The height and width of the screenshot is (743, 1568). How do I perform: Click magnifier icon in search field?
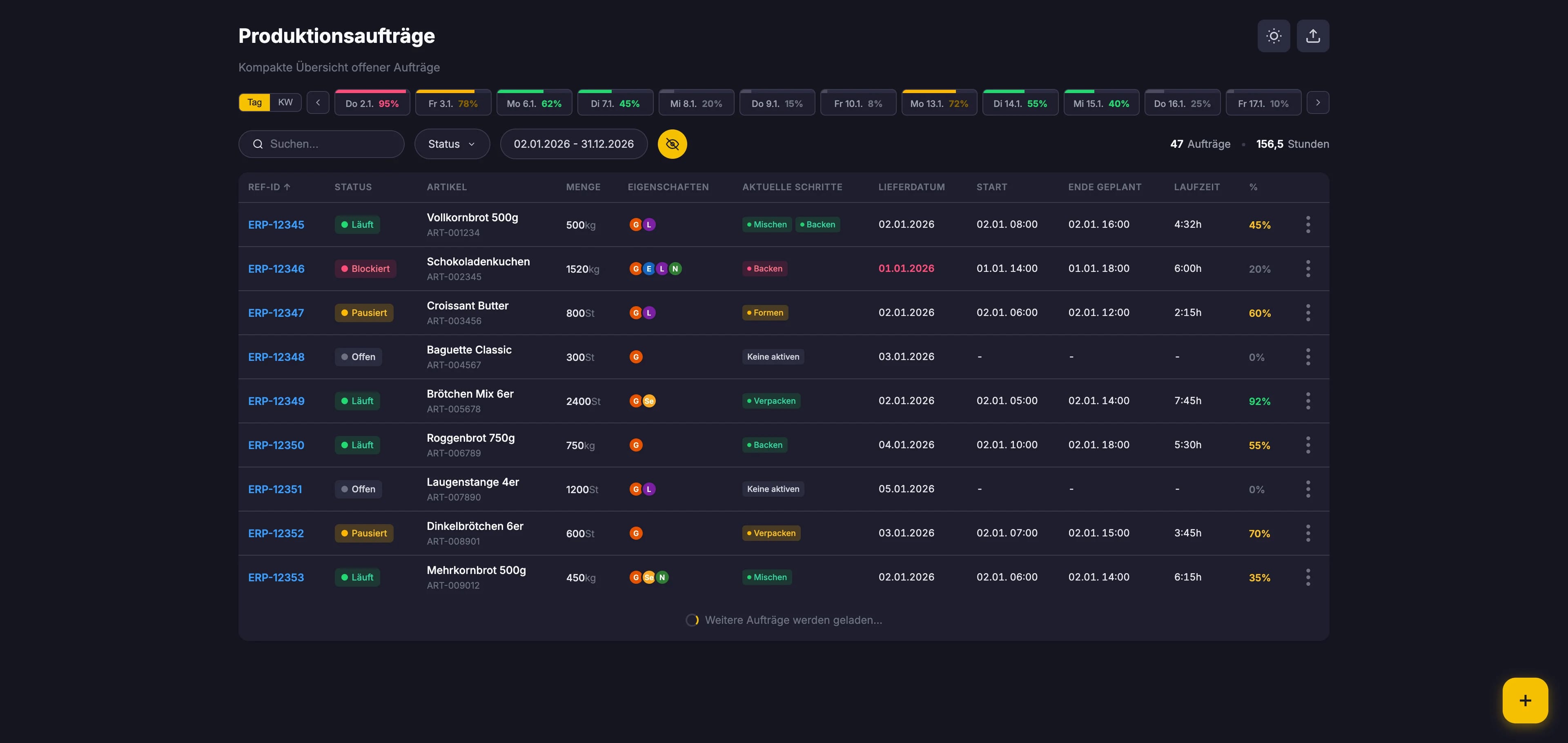coord(258,144)
